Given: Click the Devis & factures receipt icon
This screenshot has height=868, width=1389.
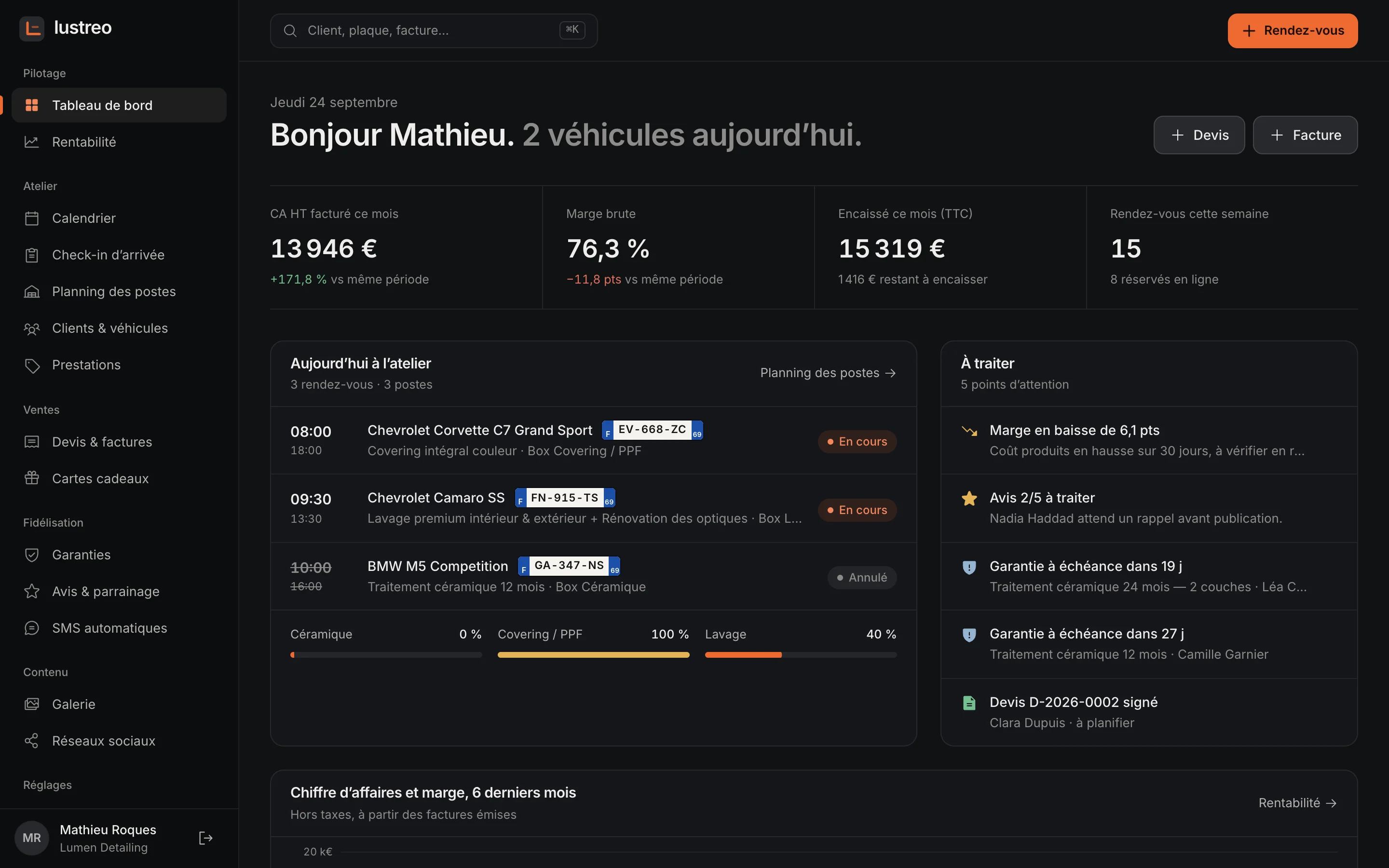Looking at the screenshot, I should coord(32,442).
